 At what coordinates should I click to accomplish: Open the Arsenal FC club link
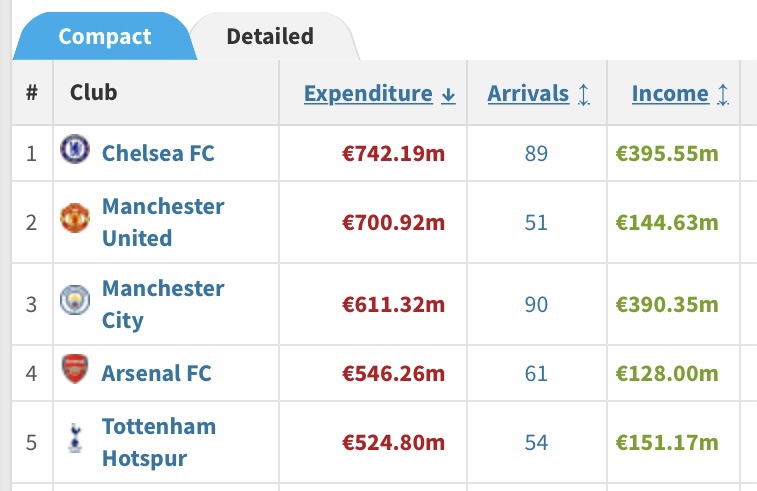point(156,374)
